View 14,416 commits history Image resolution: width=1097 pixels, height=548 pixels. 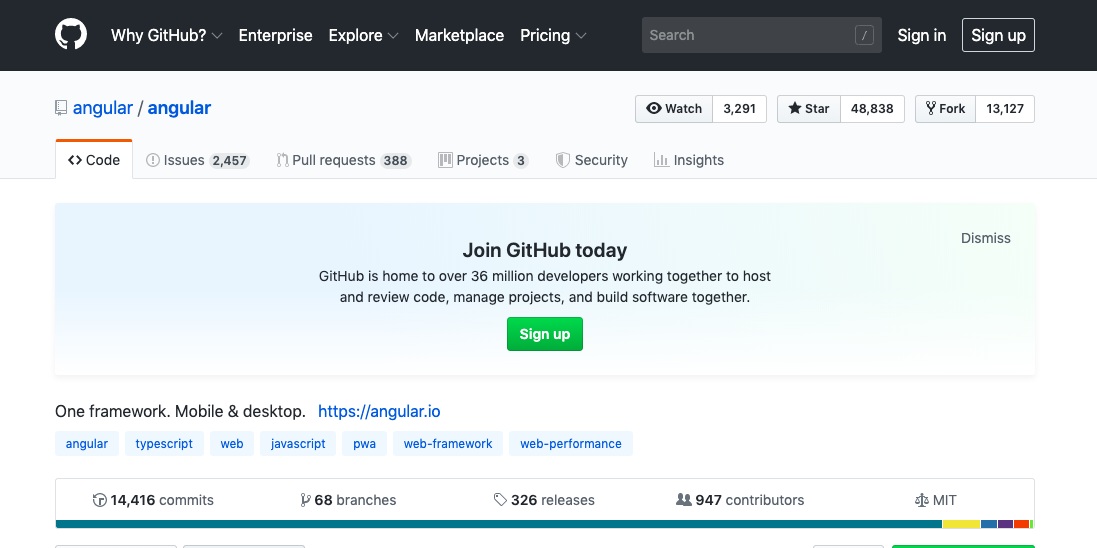click(153, 500)
